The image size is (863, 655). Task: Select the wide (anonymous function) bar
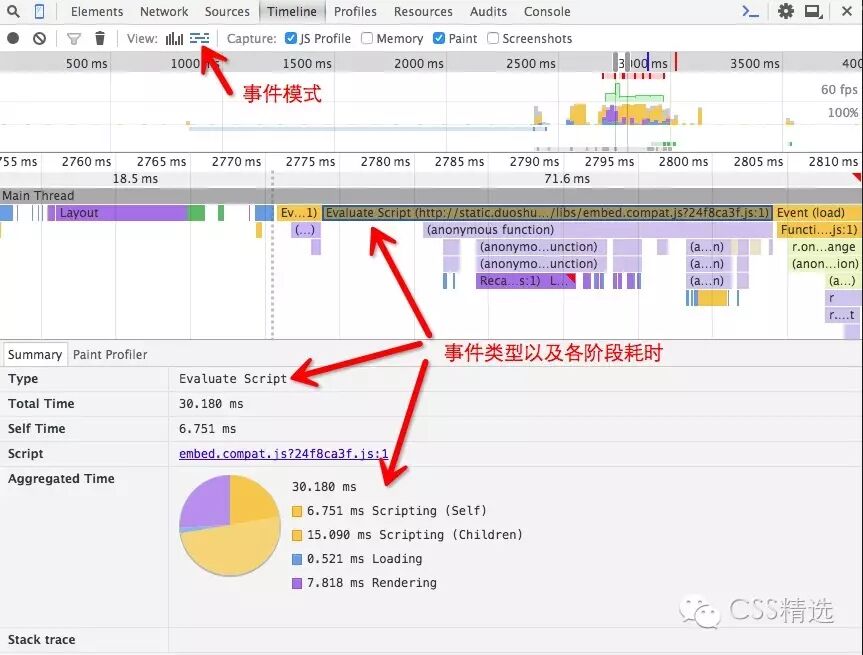click(x=597, y=230)
